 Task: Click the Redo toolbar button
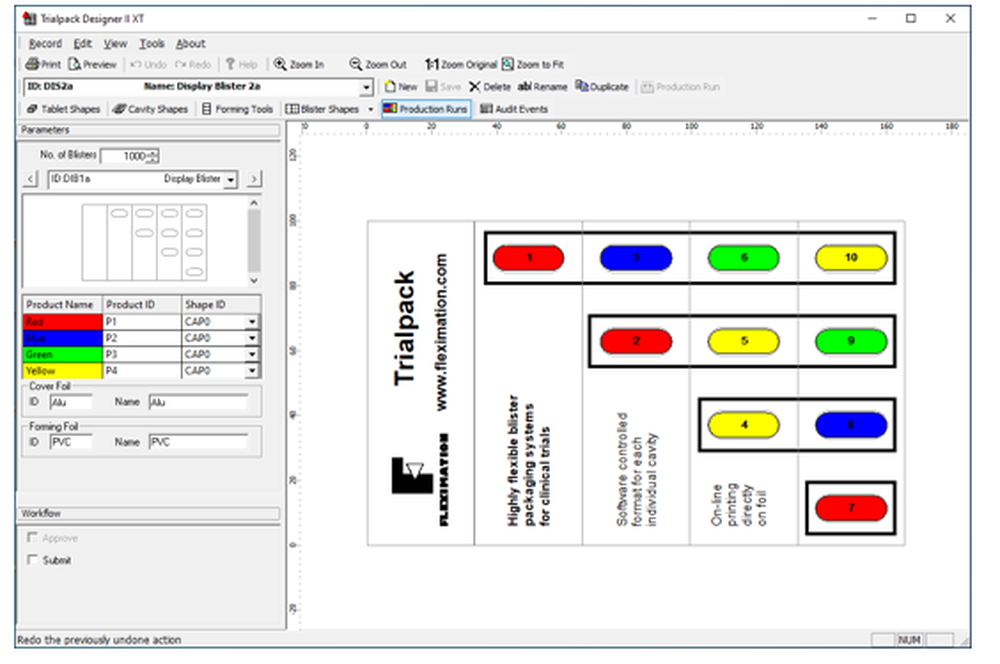pos(193,64)
